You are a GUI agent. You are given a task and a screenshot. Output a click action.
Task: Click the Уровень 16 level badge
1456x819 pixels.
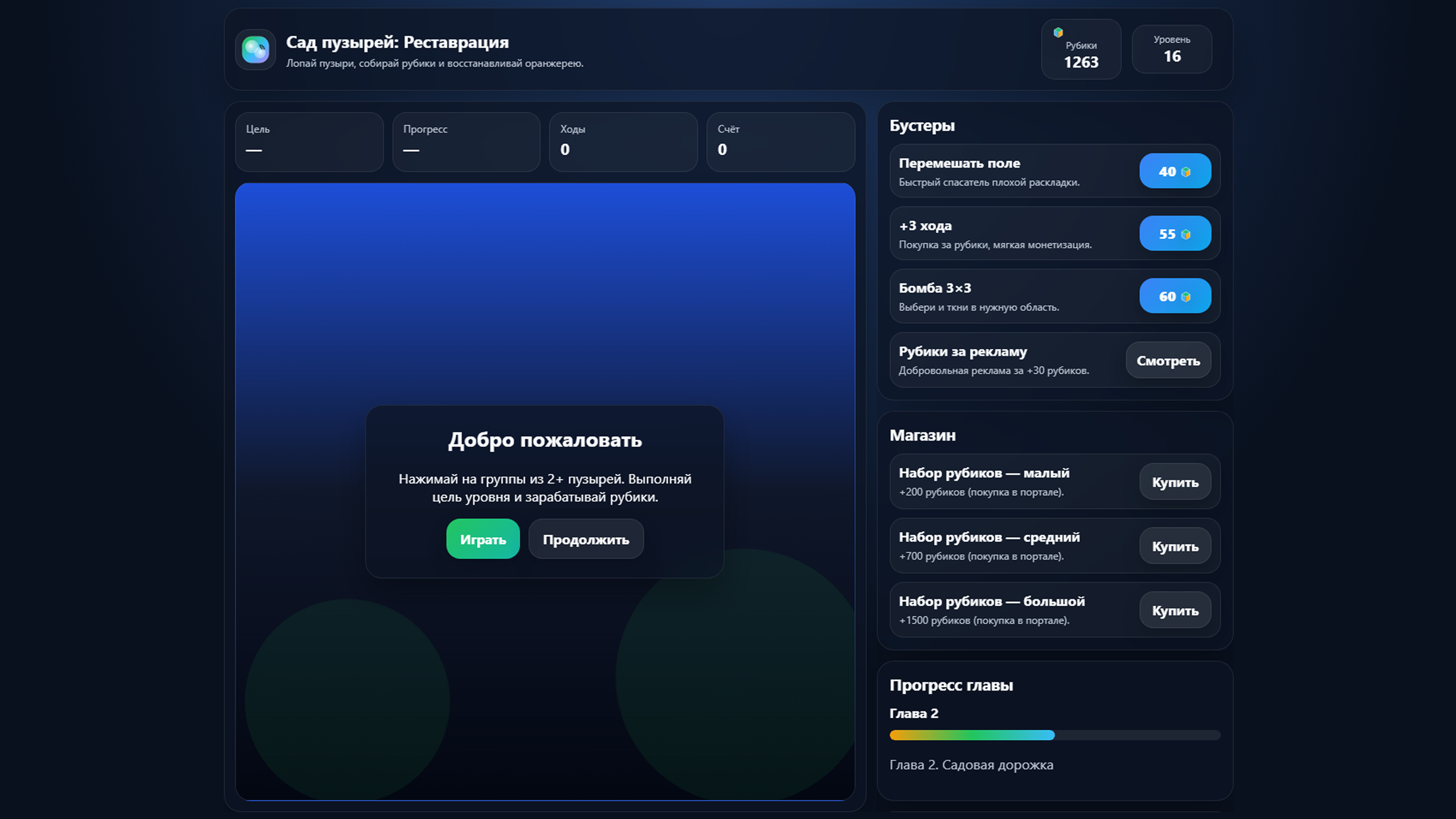[1172, 49]
